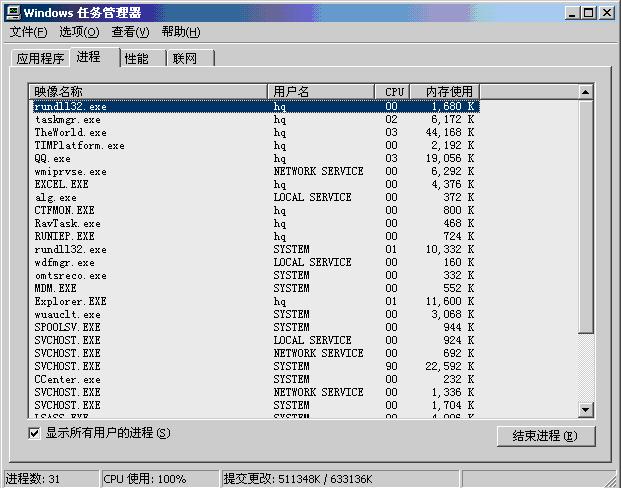Select the EXCEL.EXE process
Viewport: 621px width, 488px height.
tap(255, 185)
